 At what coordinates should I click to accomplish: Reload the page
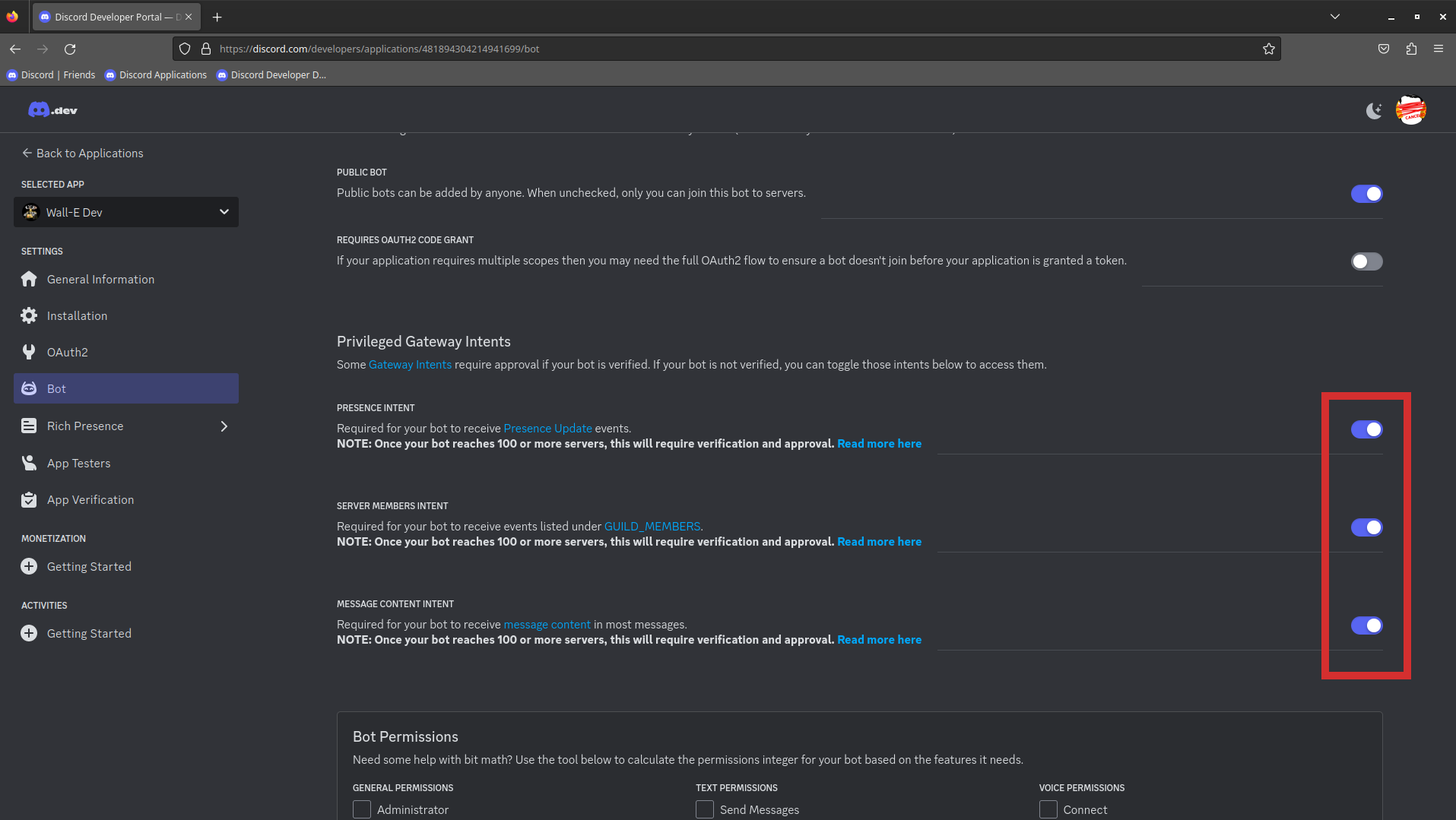point(70,49)
